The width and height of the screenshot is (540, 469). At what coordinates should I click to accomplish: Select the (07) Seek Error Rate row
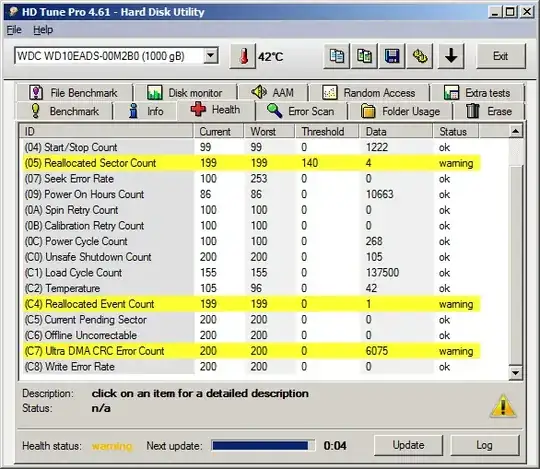click(x=251, y=179)
